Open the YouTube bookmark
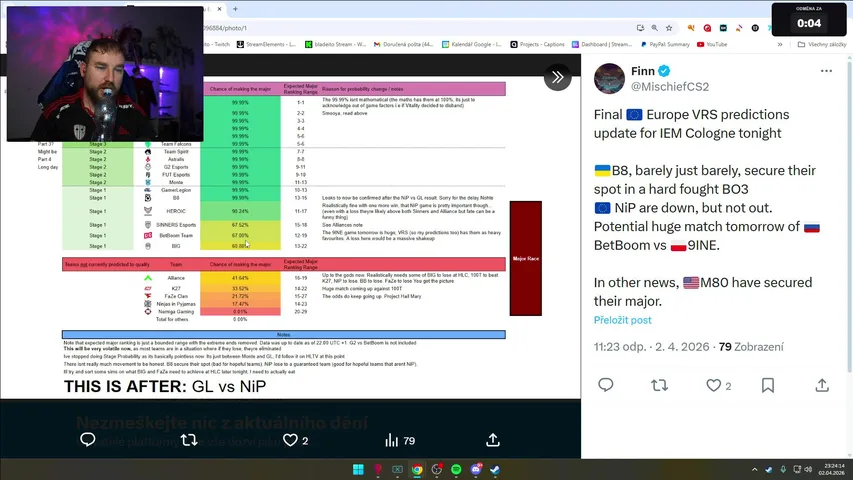 click(x=712, y=45)
